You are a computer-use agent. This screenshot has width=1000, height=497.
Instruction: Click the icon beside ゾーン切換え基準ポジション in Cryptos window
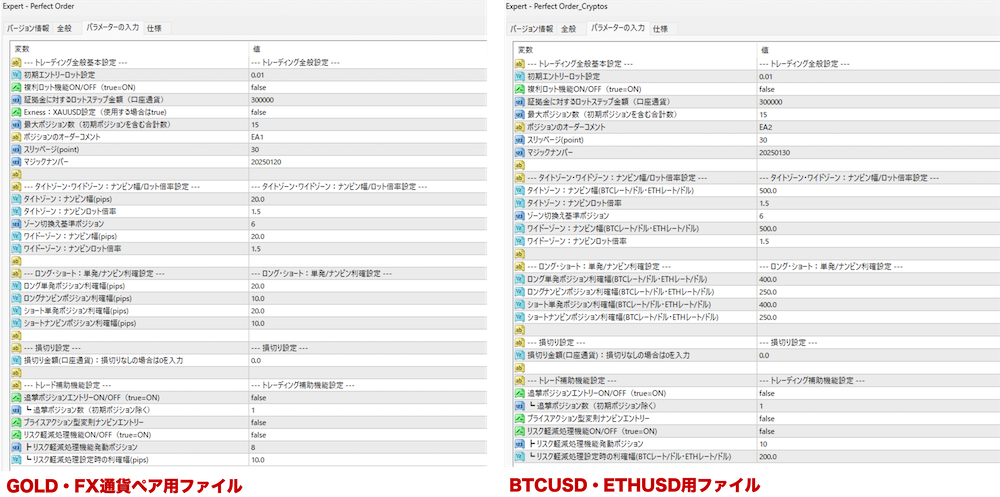[x=519, y=215]
